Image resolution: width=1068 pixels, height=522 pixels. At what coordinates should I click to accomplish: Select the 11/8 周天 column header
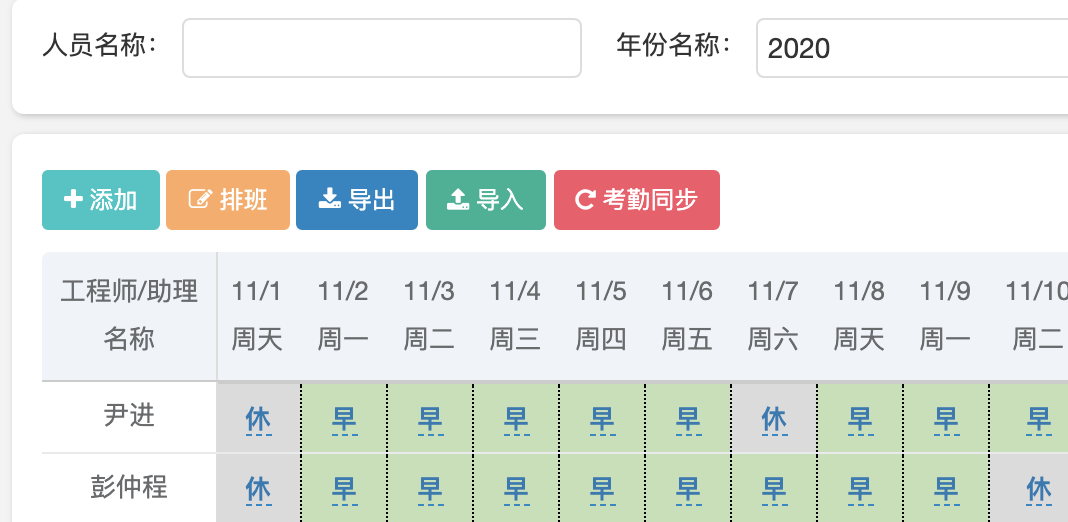coord(859,315)
